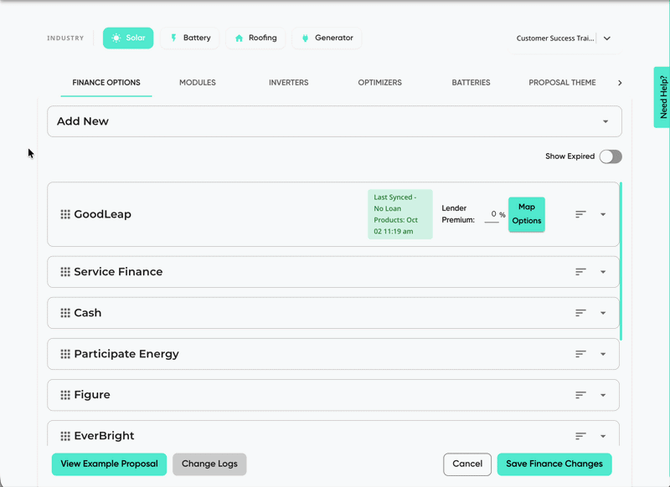
Task: Click the Figure drag handle icon
Action: pyautogui.click(x=65, y=395)
